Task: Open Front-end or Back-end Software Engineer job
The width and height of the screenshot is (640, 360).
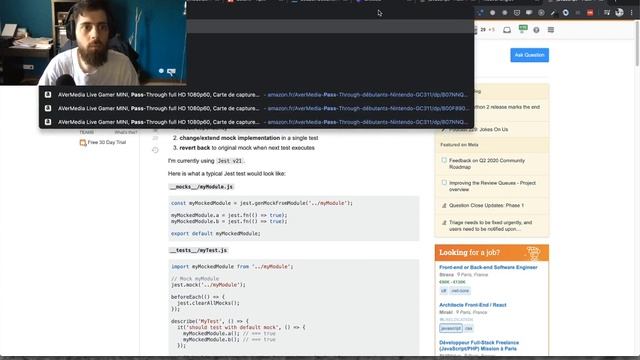Action: point(488,267)
